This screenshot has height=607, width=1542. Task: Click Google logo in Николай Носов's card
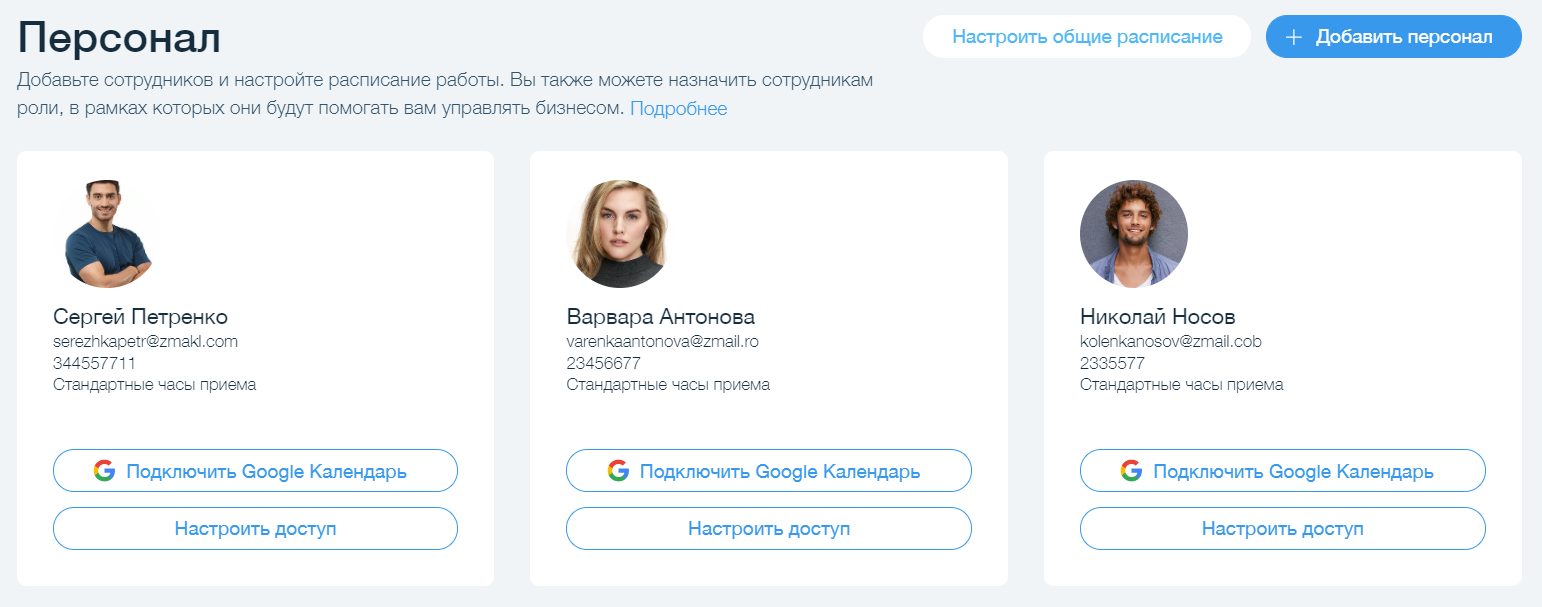tap(1131, 471)
